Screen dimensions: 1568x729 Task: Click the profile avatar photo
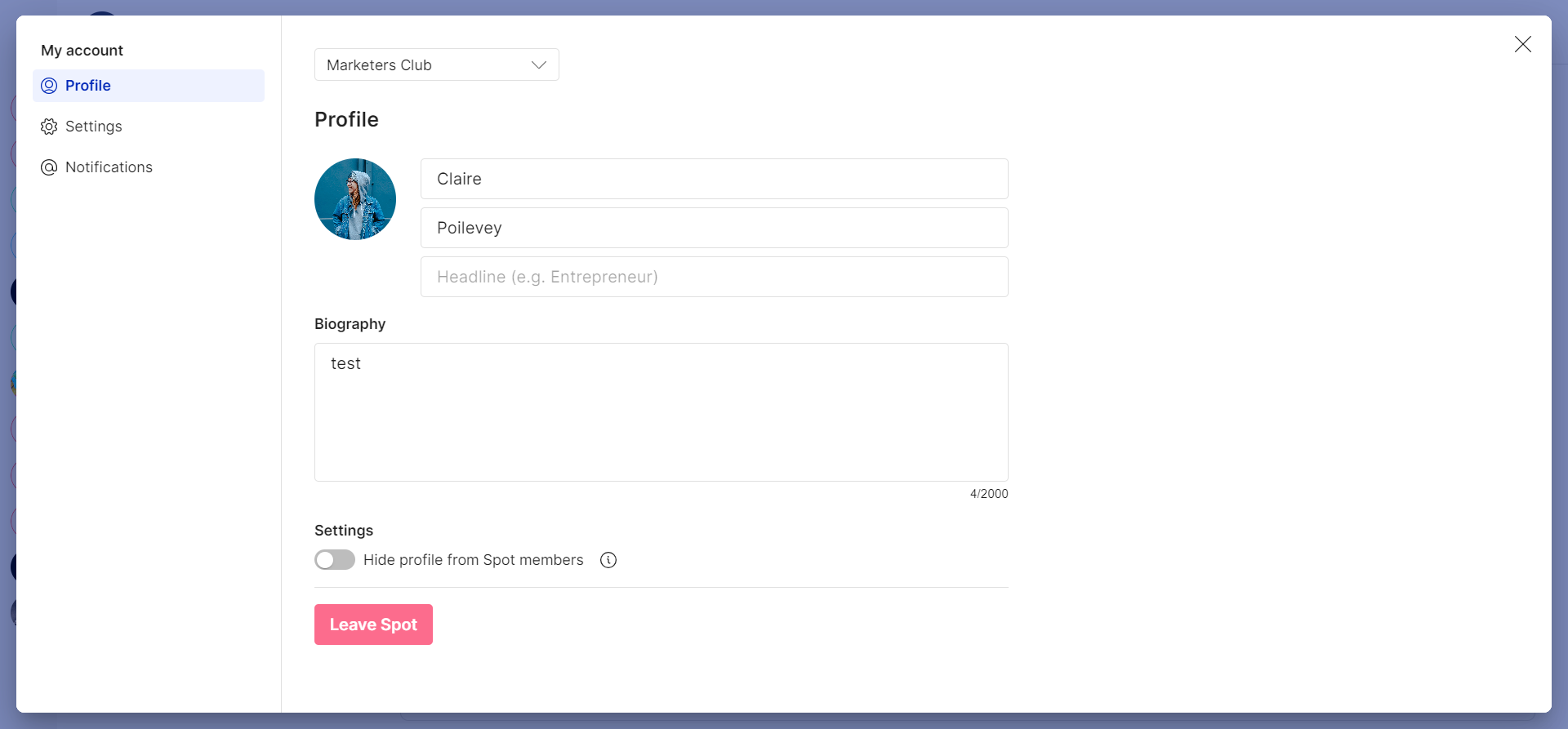pyautogui.click(x=355, y=199)
